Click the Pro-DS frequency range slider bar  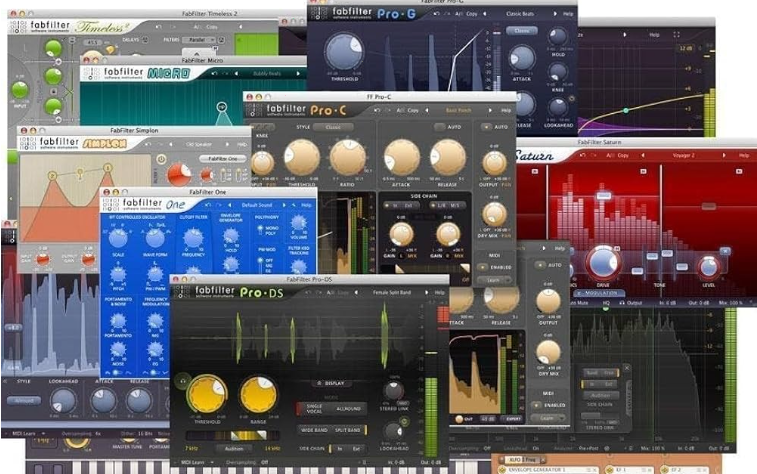coord(233,436)
